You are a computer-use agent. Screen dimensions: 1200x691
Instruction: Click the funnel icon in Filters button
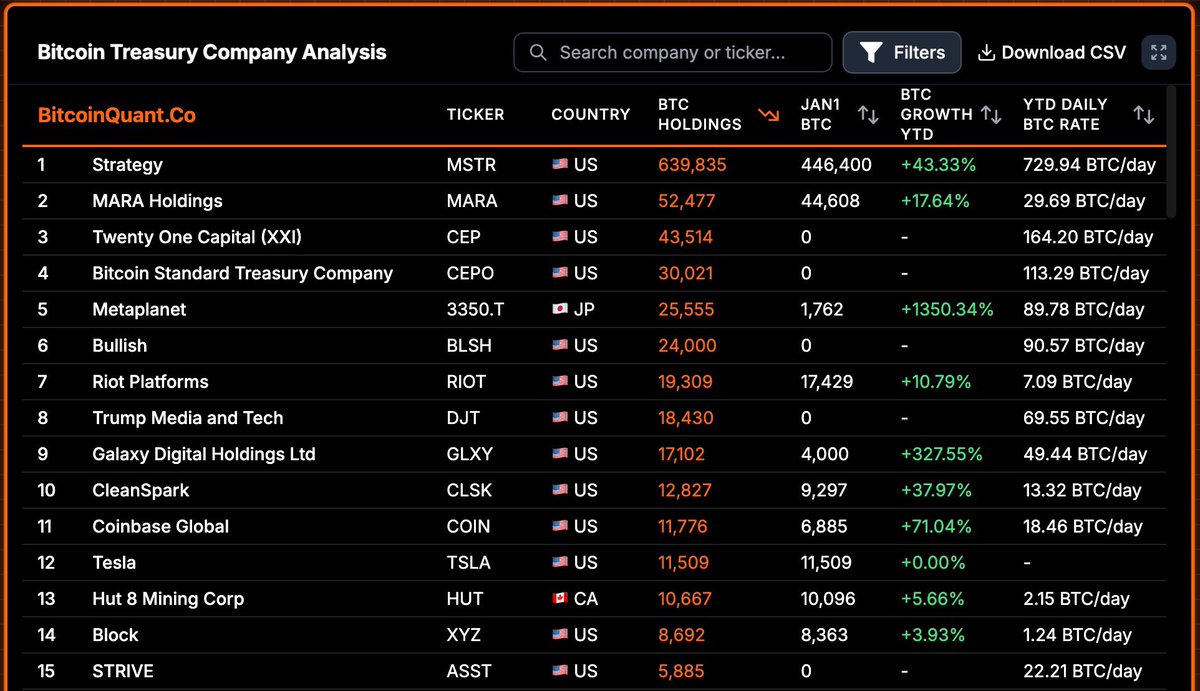(871, 53)
